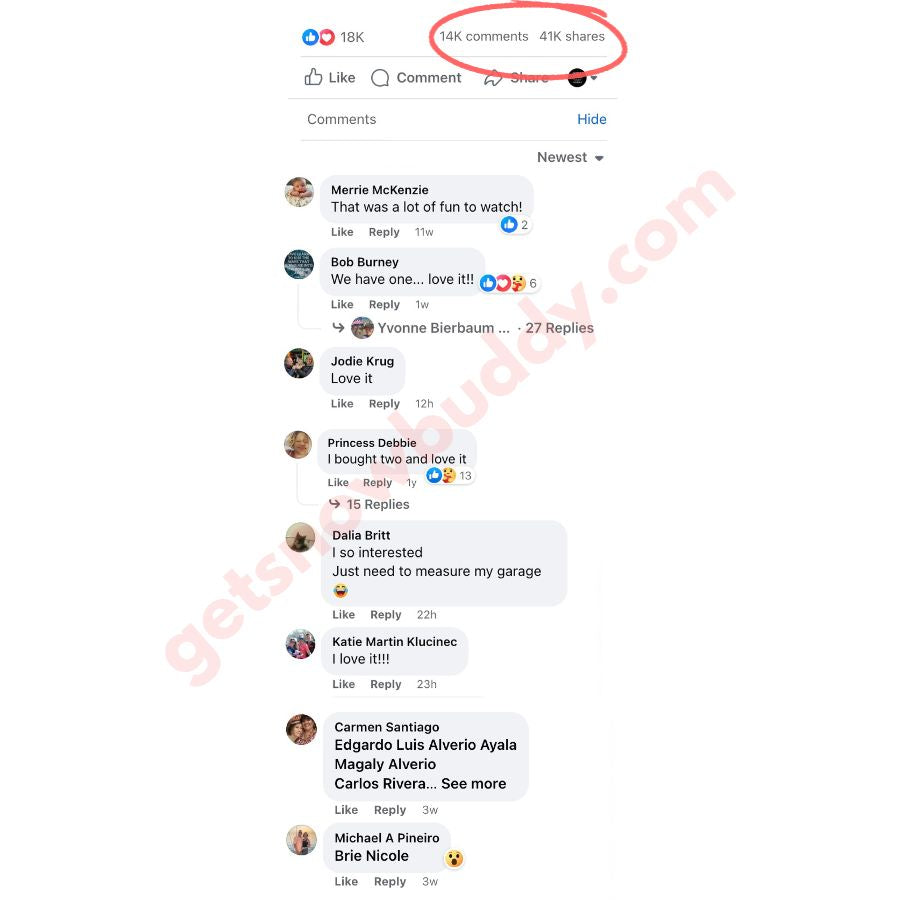
Task: Open the 14K comments count
Action: pyautogui.click(x=484, y=36)
